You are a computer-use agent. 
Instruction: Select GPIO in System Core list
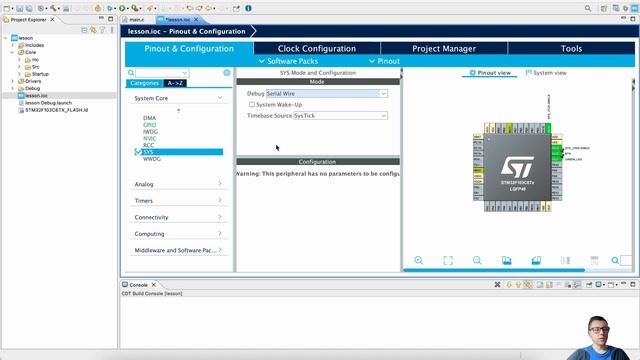(149, 125)
